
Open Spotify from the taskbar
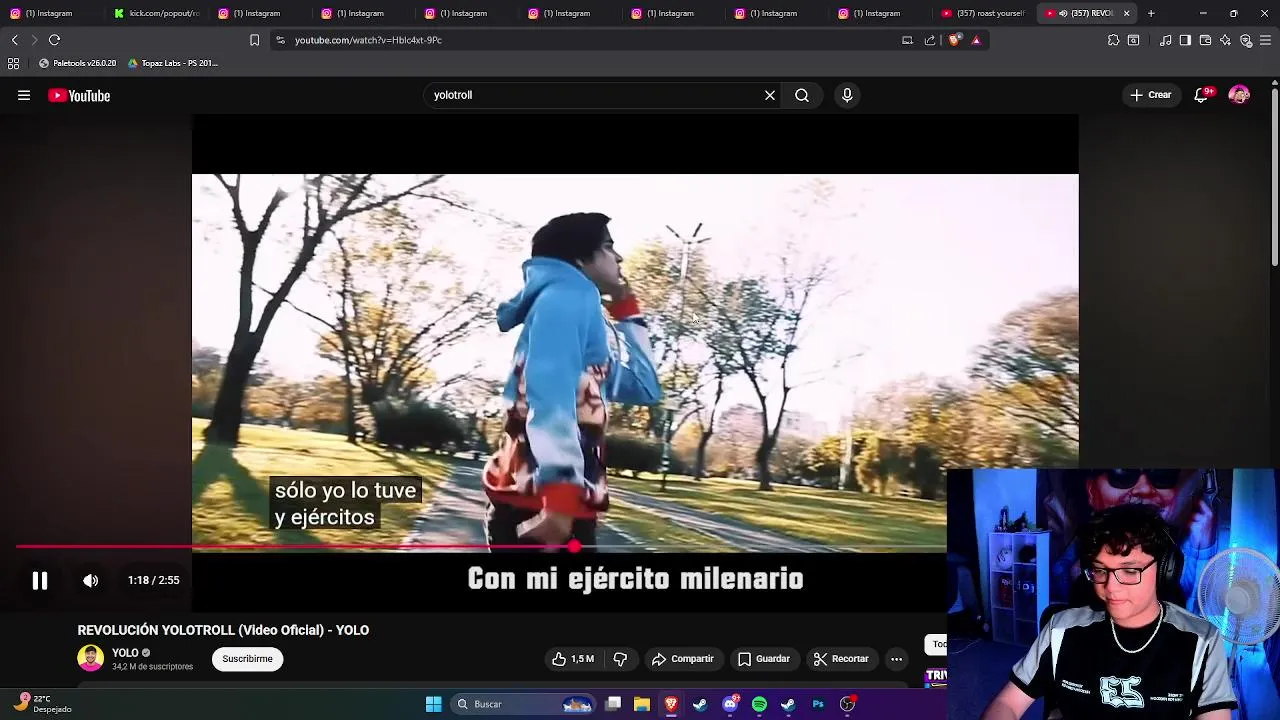point(759,704)
